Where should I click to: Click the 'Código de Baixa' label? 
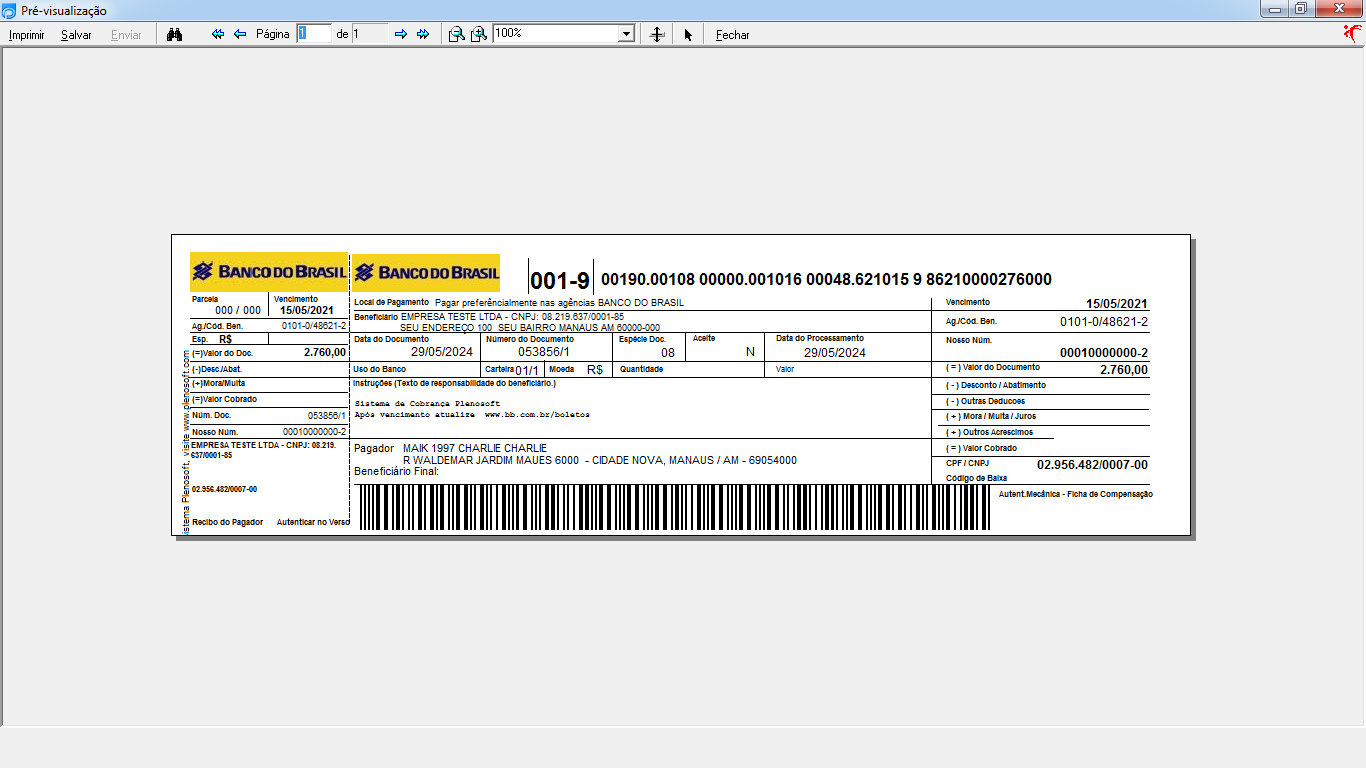click(977, 478)
